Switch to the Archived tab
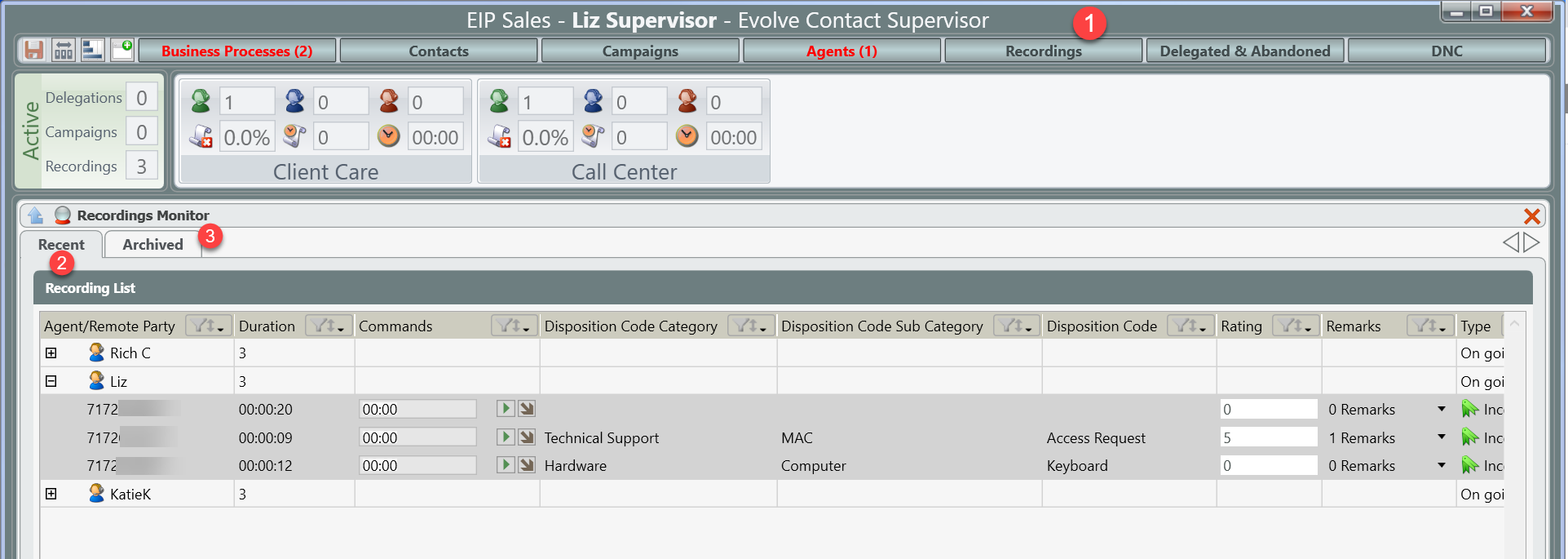The height and width of the screenshot is (559, 1568). tap(152, 245)
